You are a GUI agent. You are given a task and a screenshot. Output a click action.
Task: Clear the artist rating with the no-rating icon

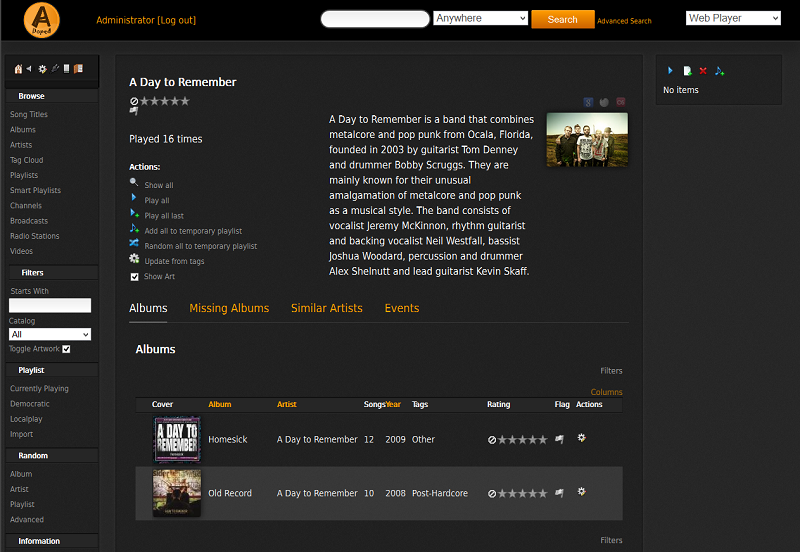(134, 101)
